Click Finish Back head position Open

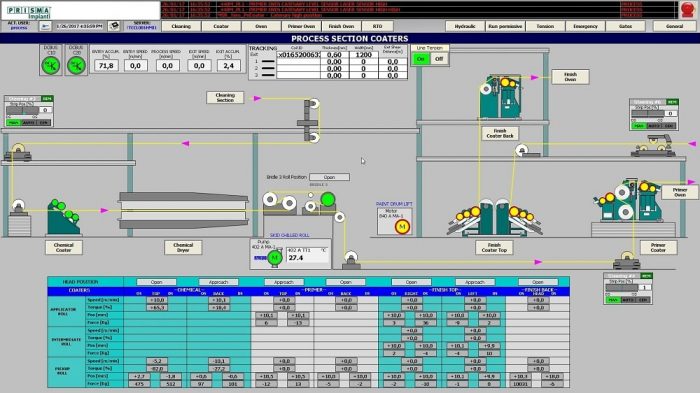click(538, 282)
